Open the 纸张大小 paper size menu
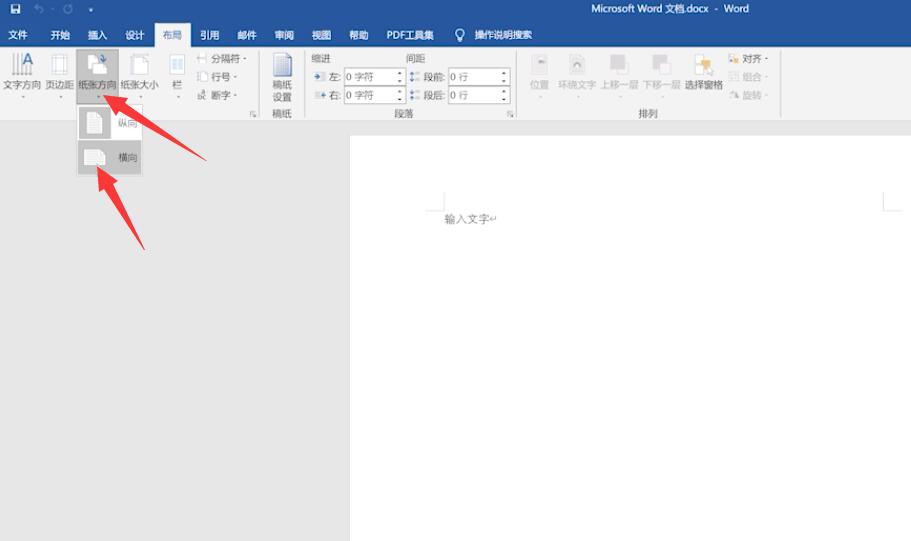Screen dimensions: 911x541 (x=139, y=75)
